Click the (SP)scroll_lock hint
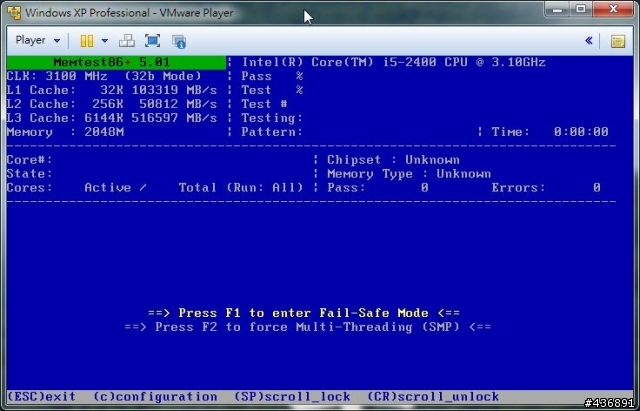 click(x=292, y=397)
